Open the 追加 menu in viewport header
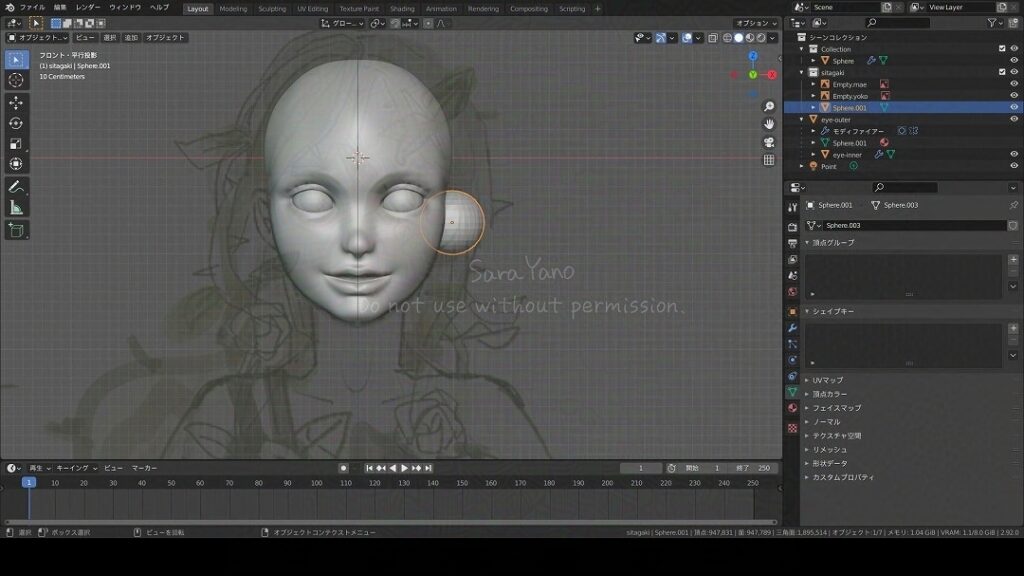This screenshot has width=1024, height=576. (131, 38)
